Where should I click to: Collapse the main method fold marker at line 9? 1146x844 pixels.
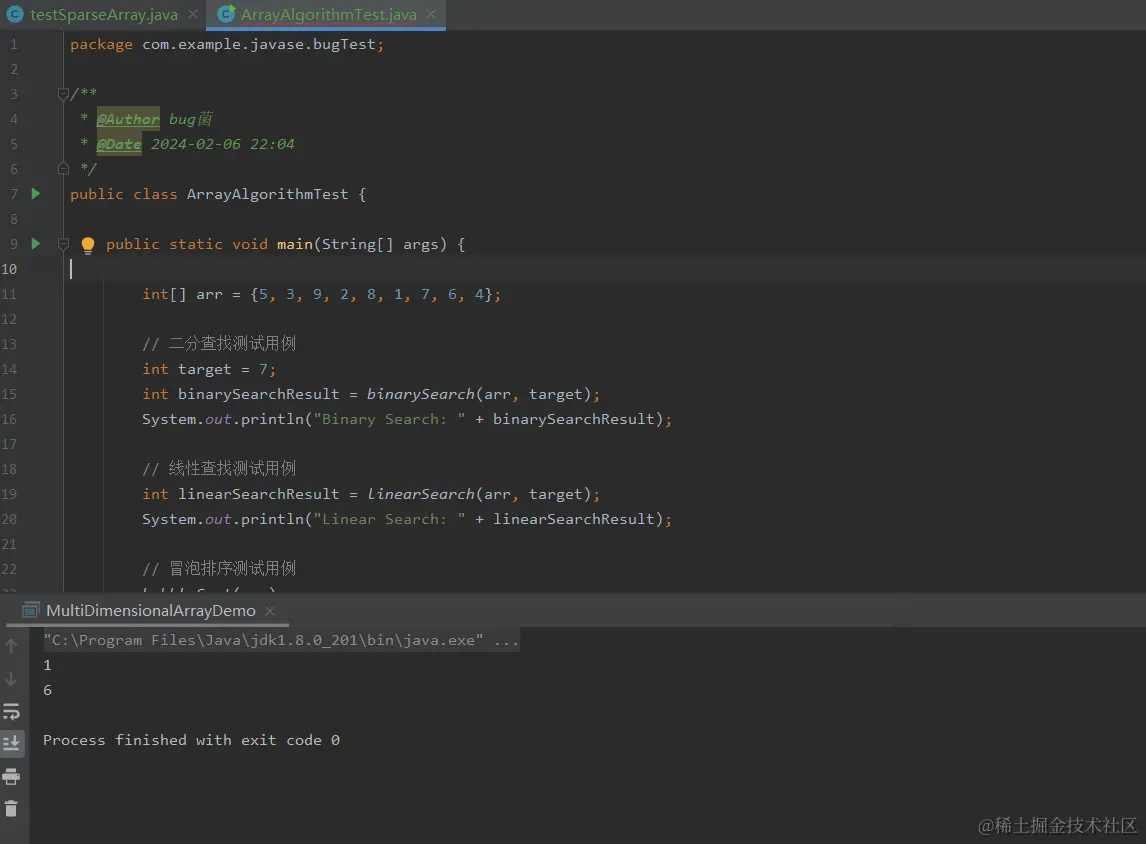point(64,244)
